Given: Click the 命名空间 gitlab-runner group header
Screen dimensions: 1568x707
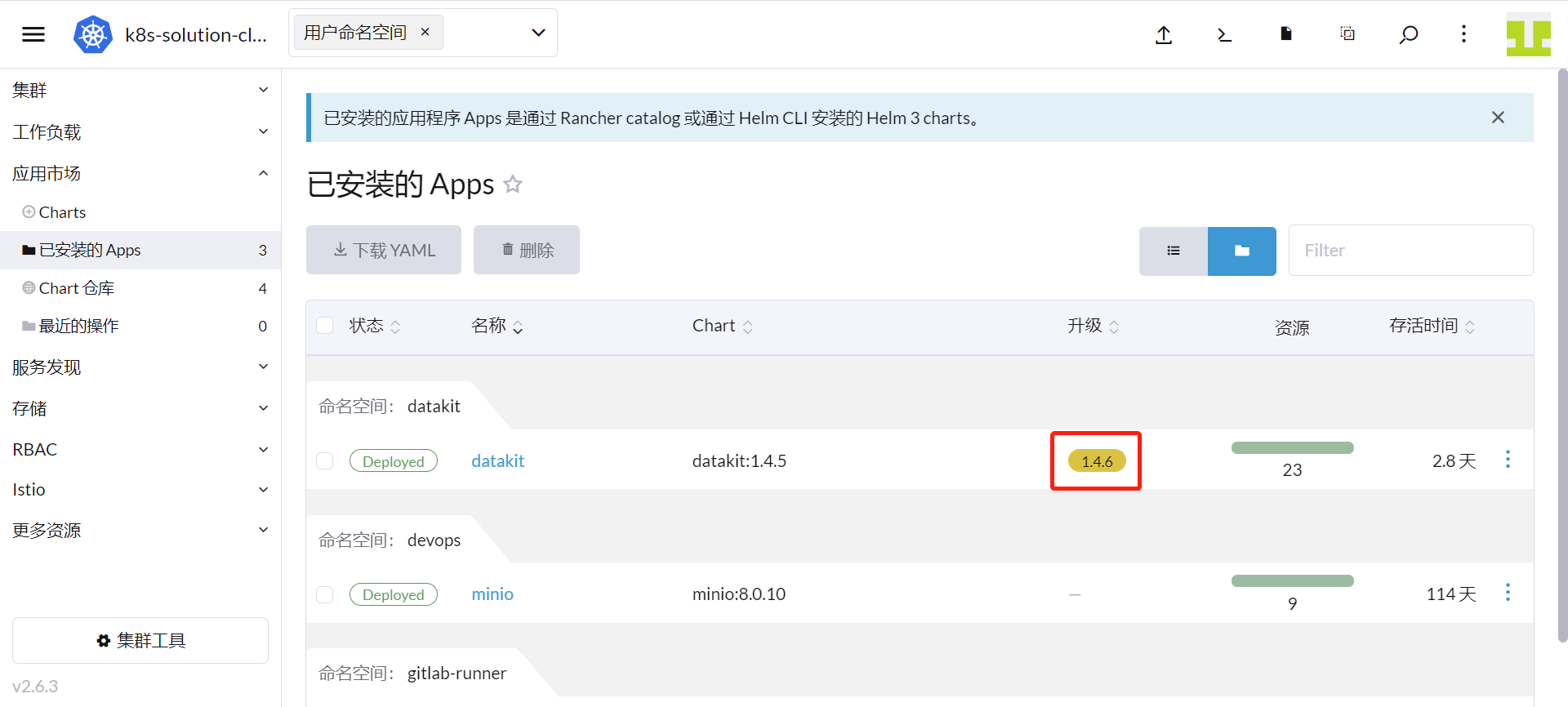Looking at the screenshot, I should click(x=412, y=673).
